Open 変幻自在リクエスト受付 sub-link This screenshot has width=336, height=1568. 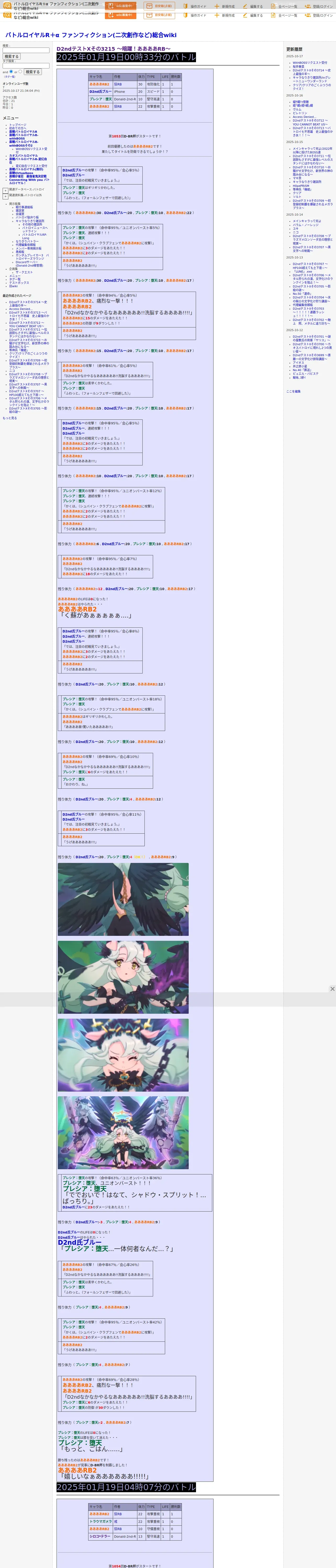[x=31, y=166]
